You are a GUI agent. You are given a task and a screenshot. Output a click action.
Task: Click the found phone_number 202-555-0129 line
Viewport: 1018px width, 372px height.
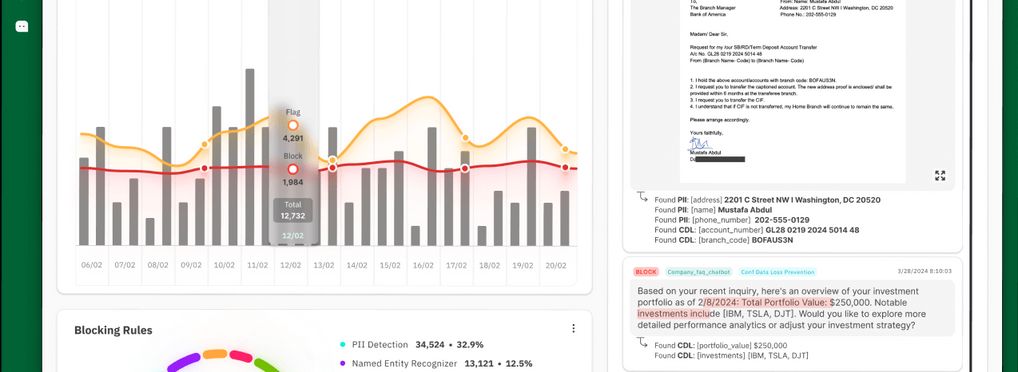[732, 220]
